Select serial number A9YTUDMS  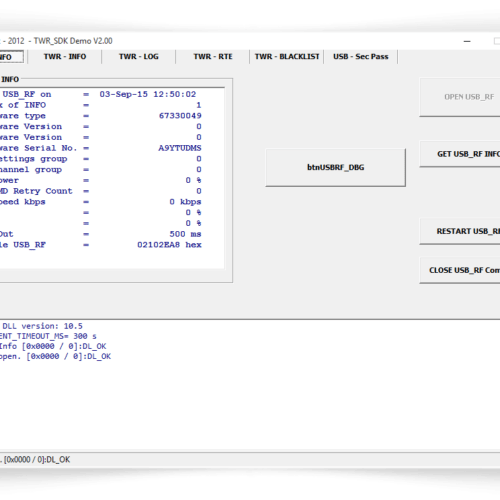(180, 148)
